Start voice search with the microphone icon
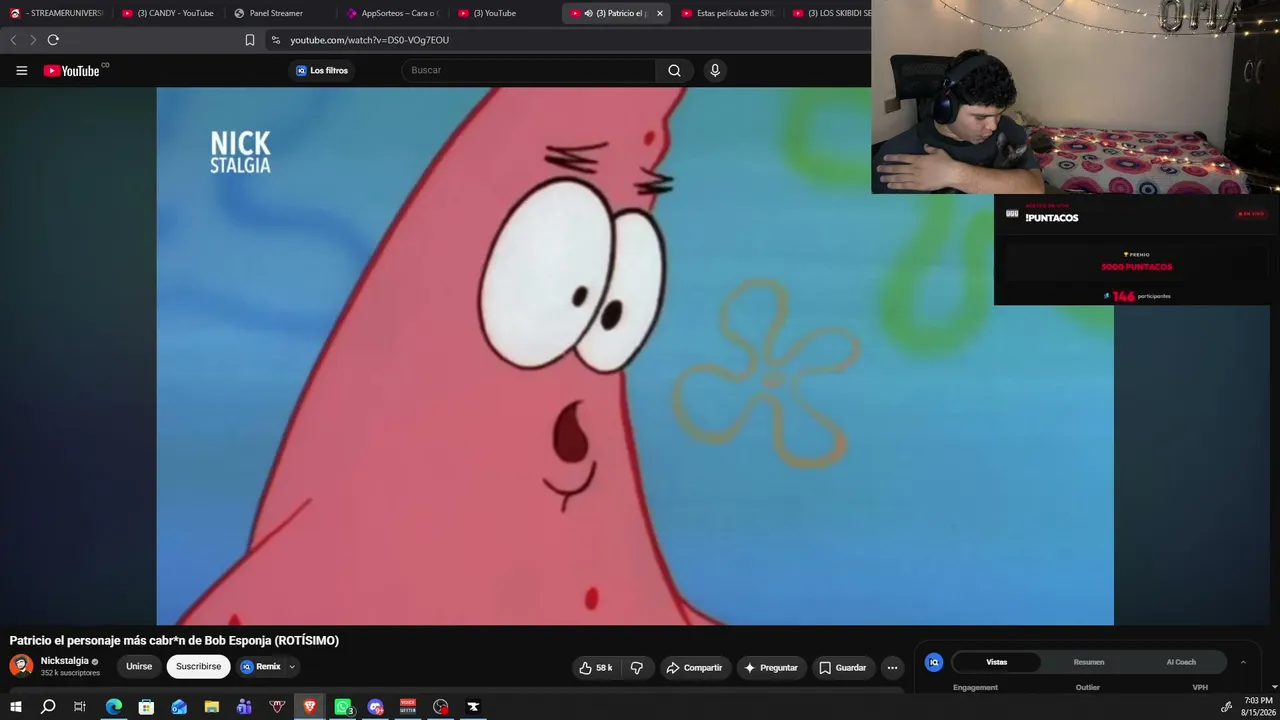 tap(714, 70)
